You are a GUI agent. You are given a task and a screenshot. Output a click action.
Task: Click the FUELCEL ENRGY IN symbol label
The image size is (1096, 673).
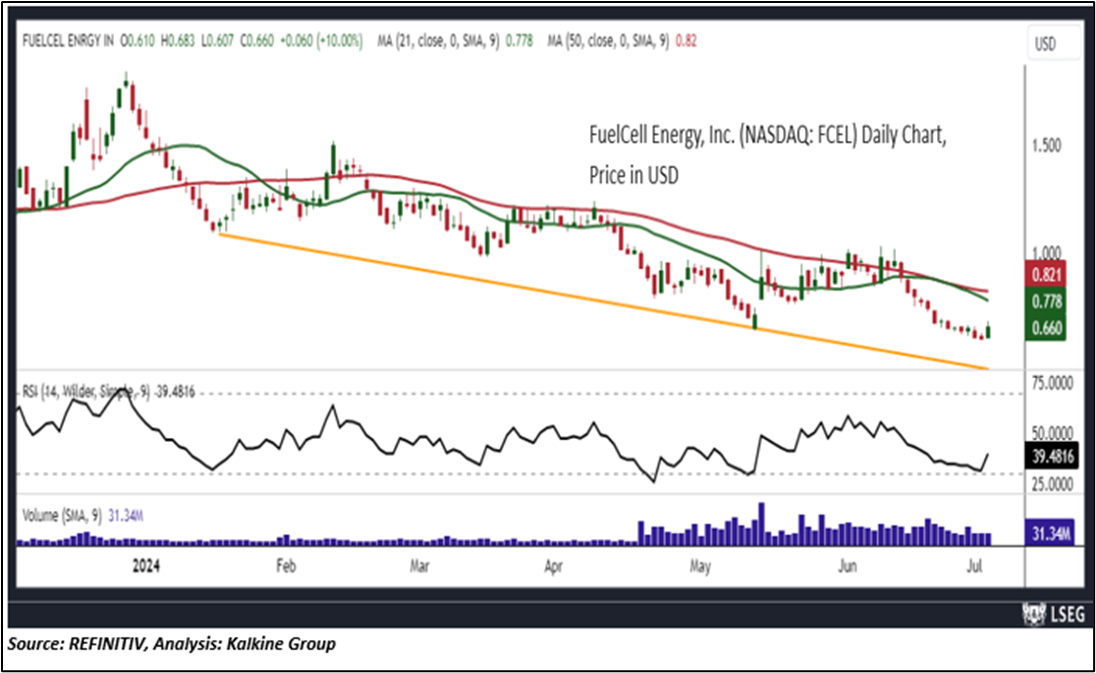point(68,41)
